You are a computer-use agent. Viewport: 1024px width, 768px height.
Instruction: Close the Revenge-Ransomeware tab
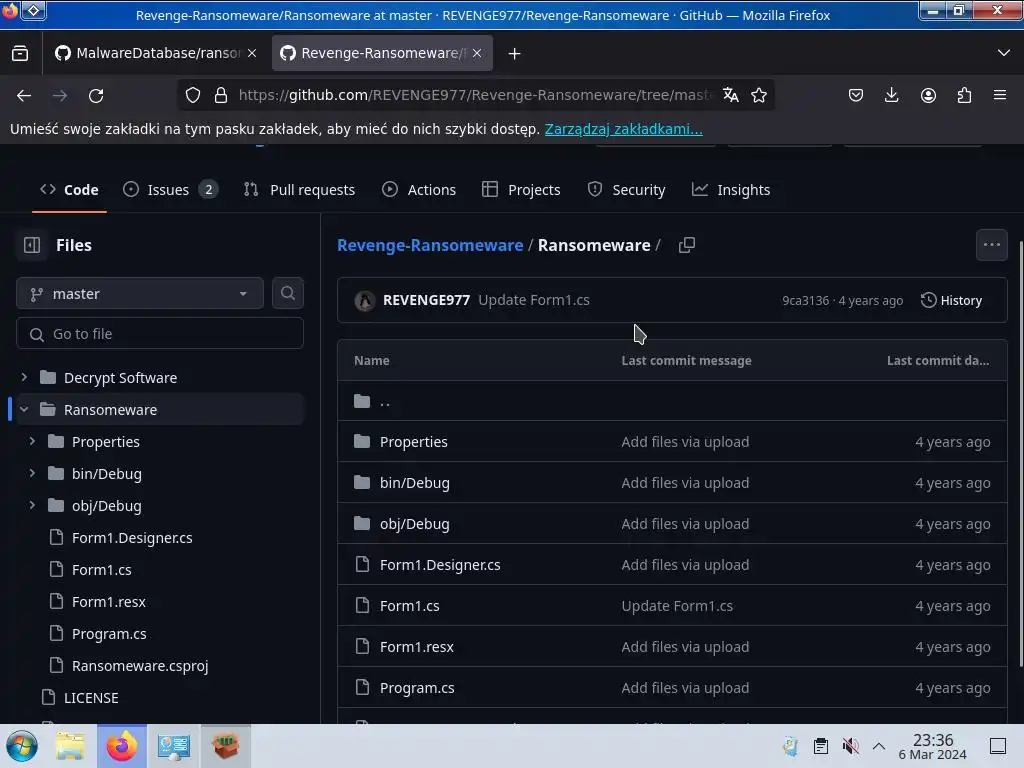click(x=477, y=53)
